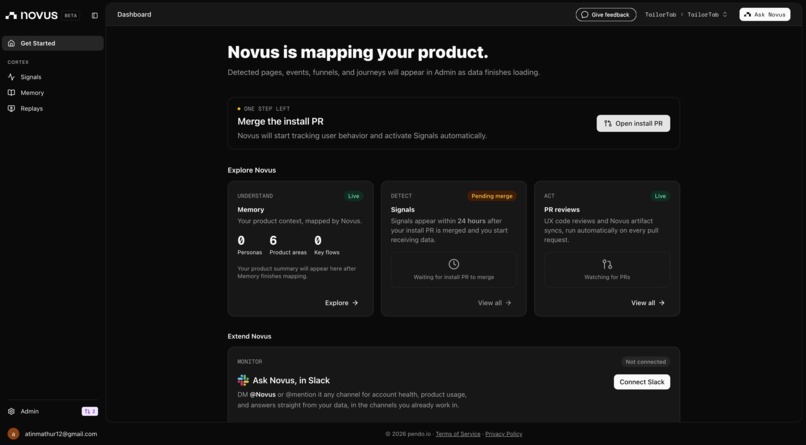The height and width of the screenshot is (445, 806).
Task: Click the Personas count label
Action: [x=249, y=252]
